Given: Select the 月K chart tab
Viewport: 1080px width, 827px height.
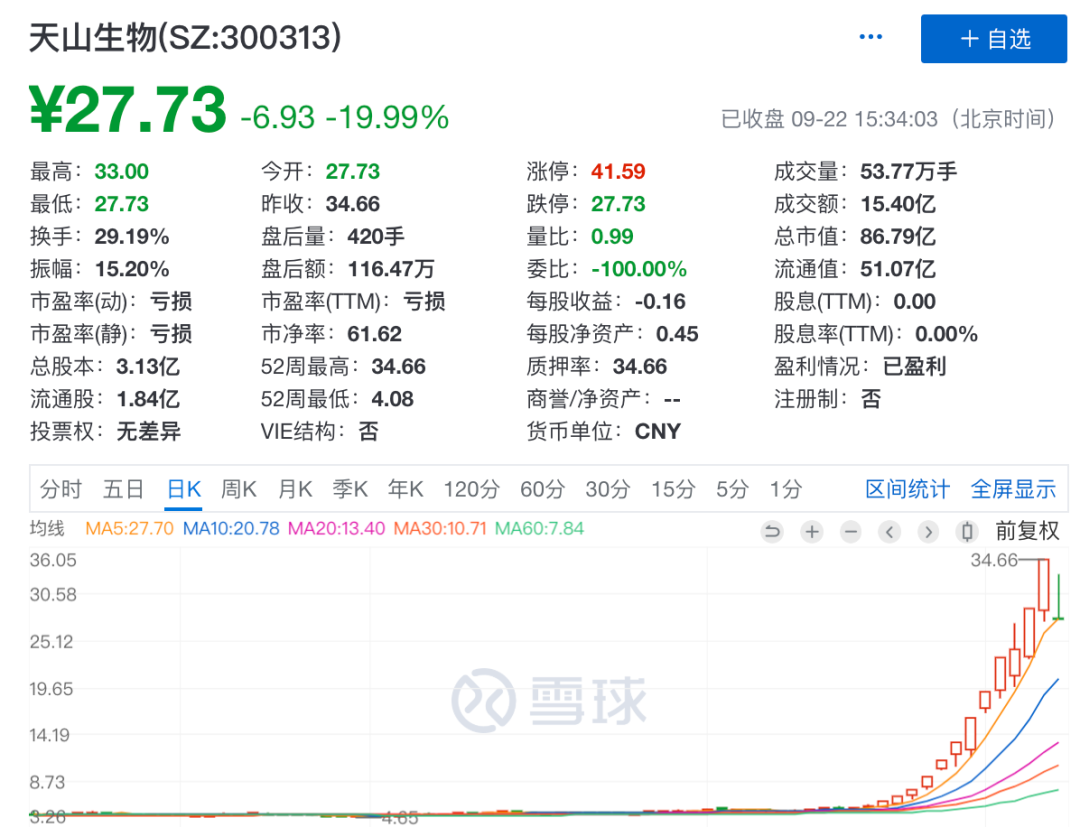Looking at the screenshot, I should click(295, 490).
